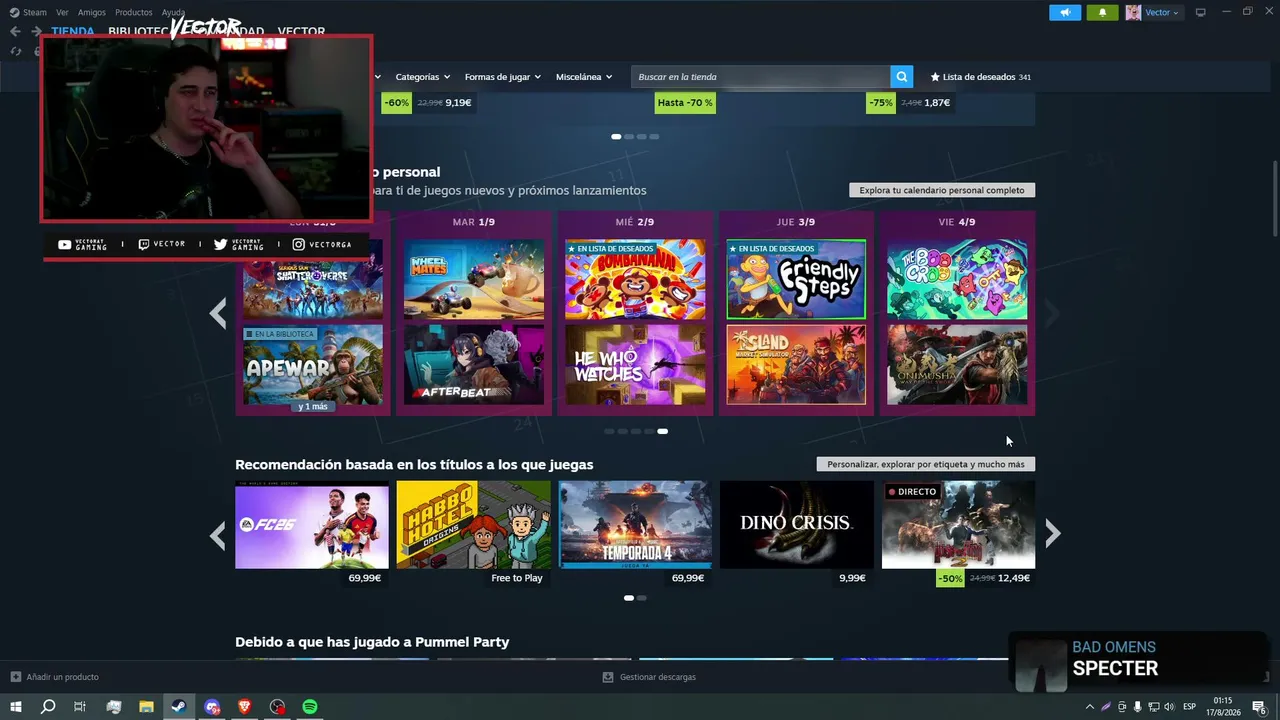The image size is (1280, 720).
Task: Open The Boo Crew game thumbnail
Action: click(957, 279)
